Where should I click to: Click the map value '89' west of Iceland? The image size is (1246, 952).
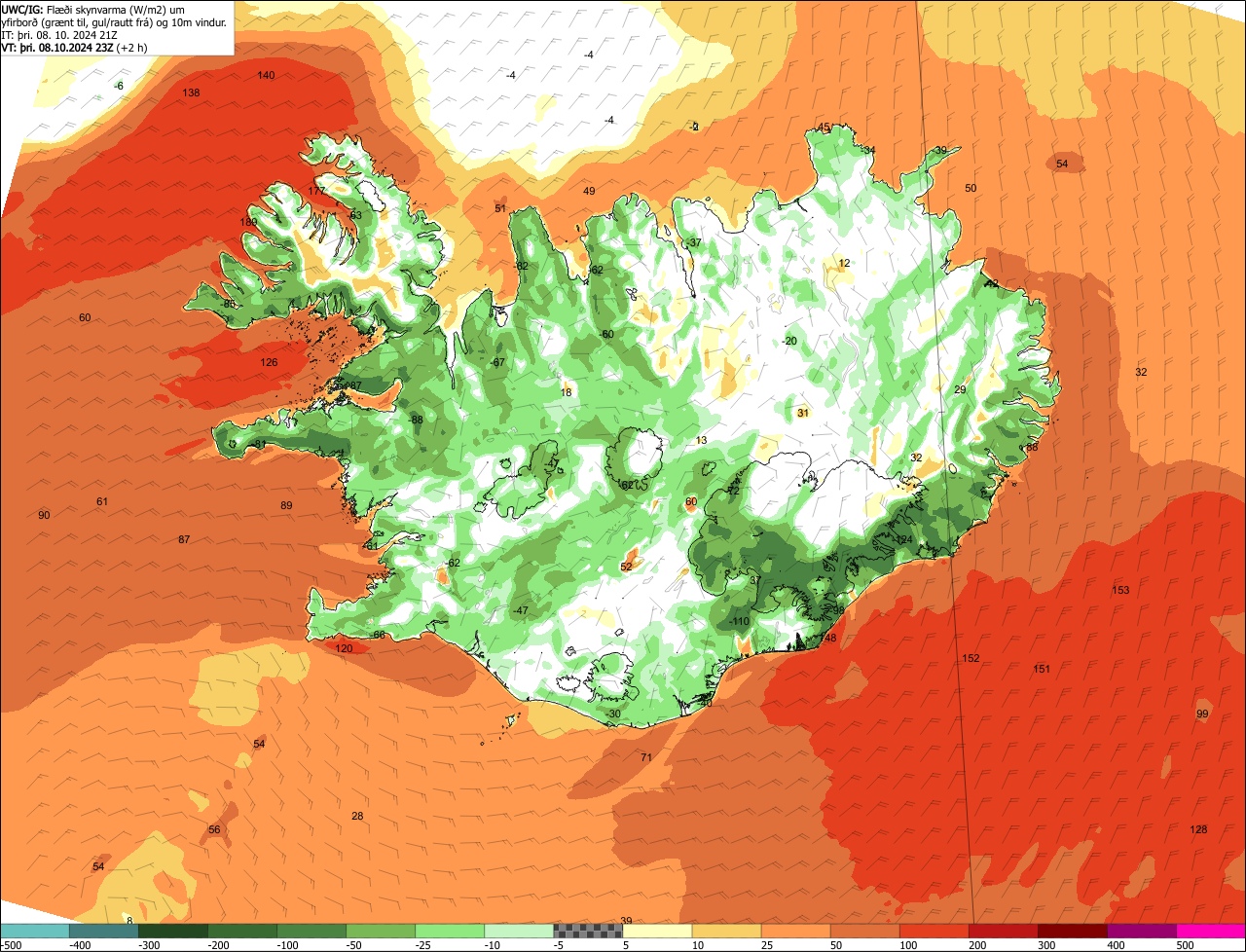[x=286, y=506]
